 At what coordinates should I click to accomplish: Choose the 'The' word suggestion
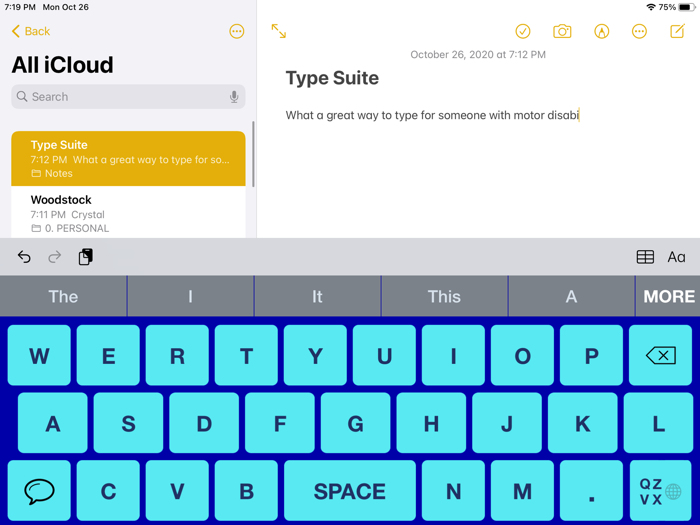pyautogui.click(x=63, y=296)
